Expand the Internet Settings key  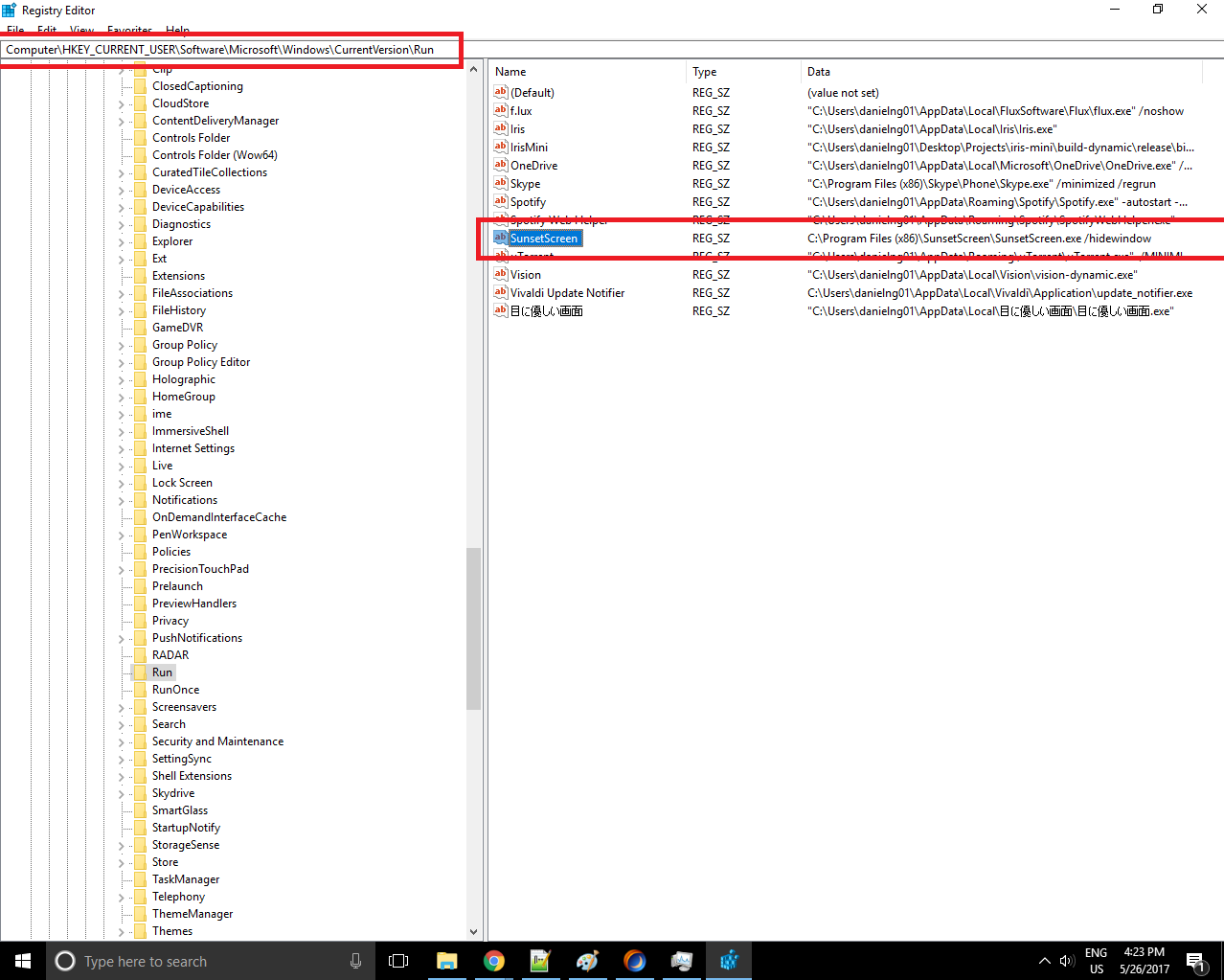click(x=122, y=448)
